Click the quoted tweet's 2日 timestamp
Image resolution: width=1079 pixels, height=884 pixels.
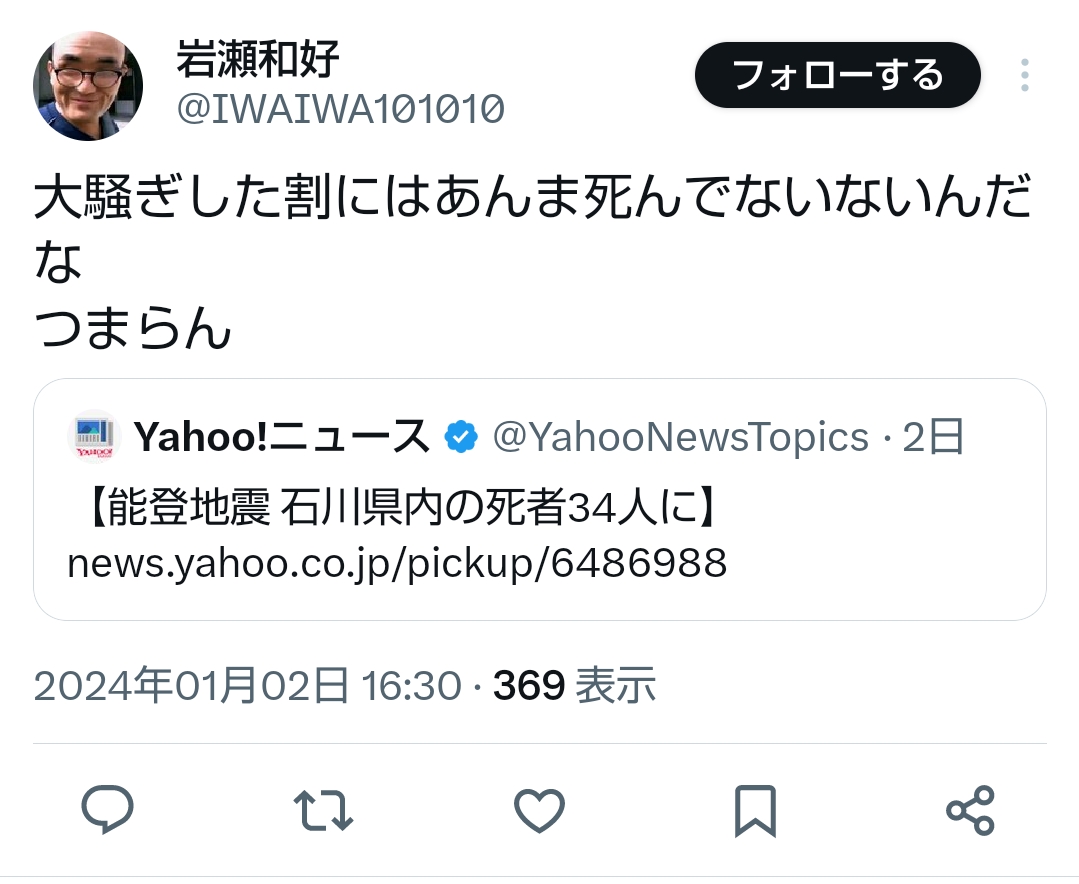tap(933, 437)
